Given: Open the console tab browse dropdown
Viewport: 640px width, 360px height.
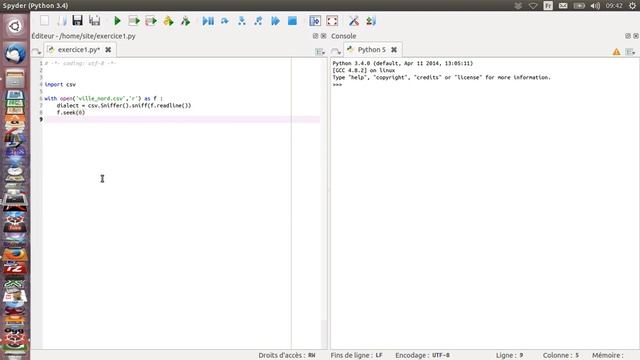Looking at the screenshot, I should tap(336, 51).
